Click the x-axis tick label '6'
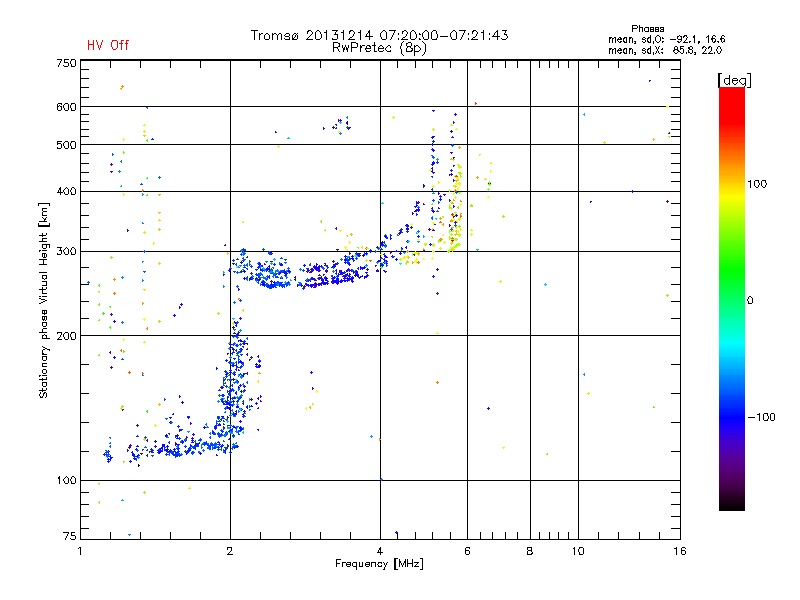Viewport: 800px width, 600px height. click(467, 551)
